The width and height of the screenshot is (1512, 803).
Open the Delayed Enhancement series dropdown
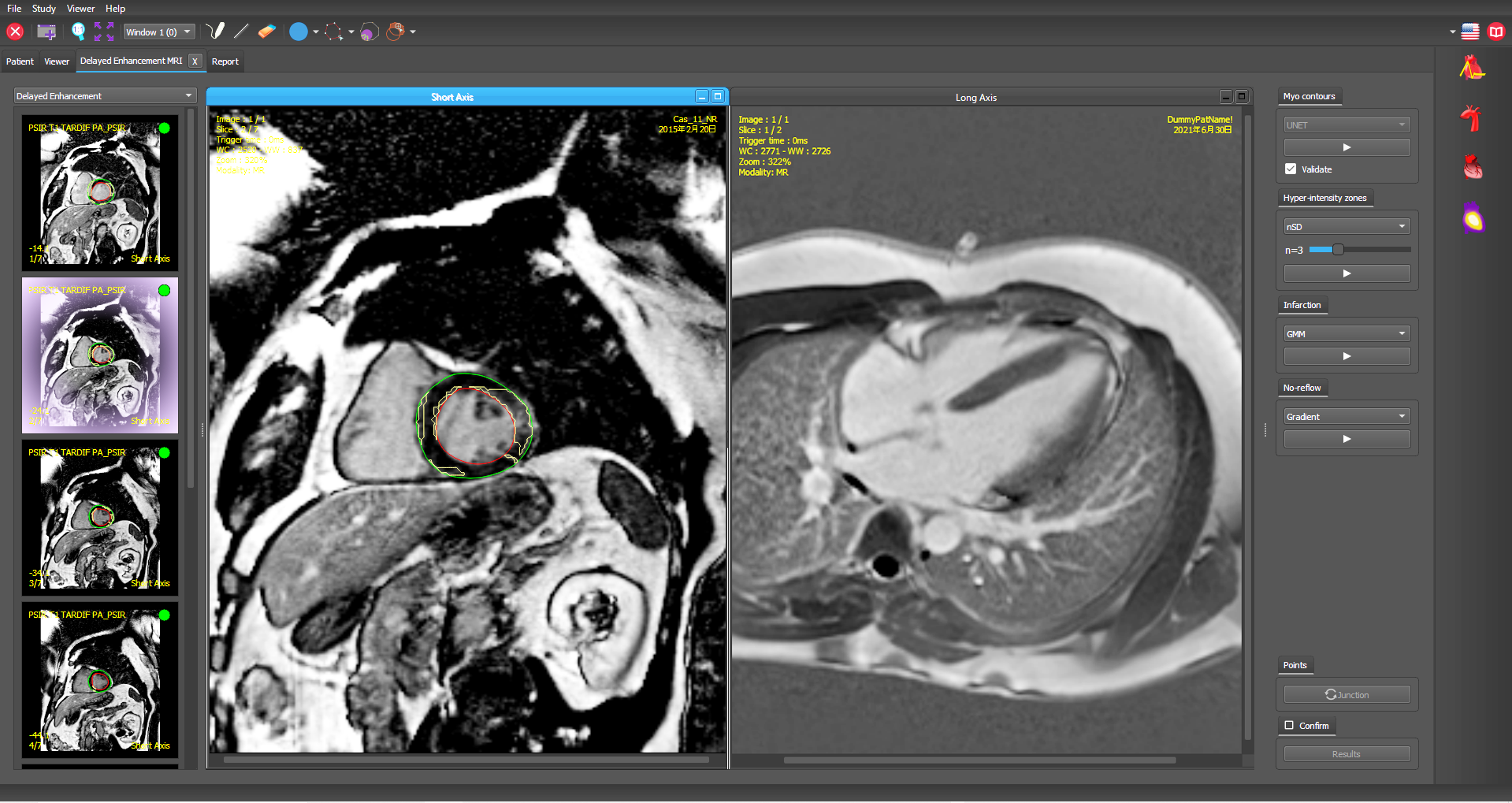tap(105, 96)
